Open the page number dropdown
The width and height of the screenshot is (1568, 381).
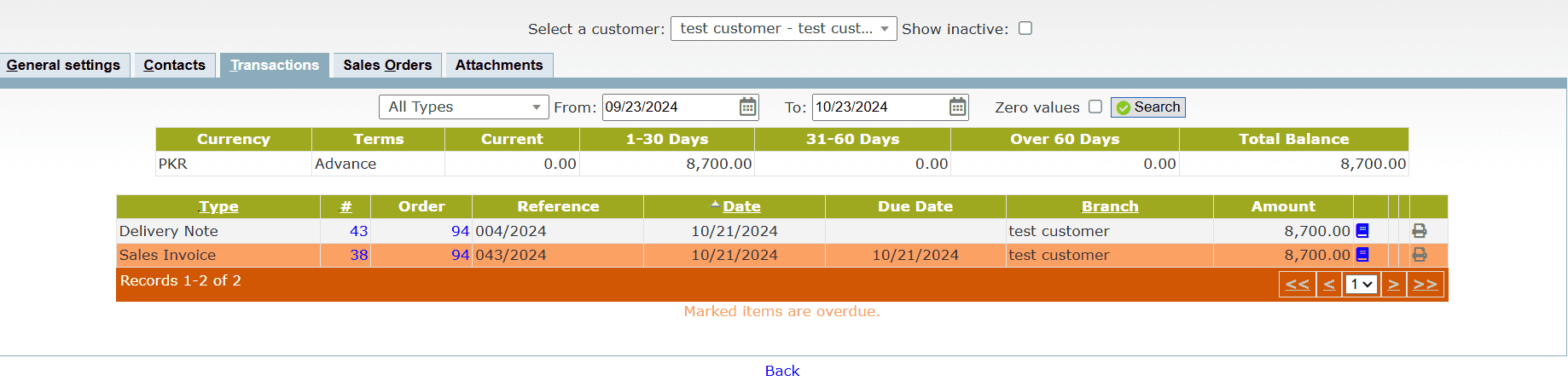coord(1361,285)
